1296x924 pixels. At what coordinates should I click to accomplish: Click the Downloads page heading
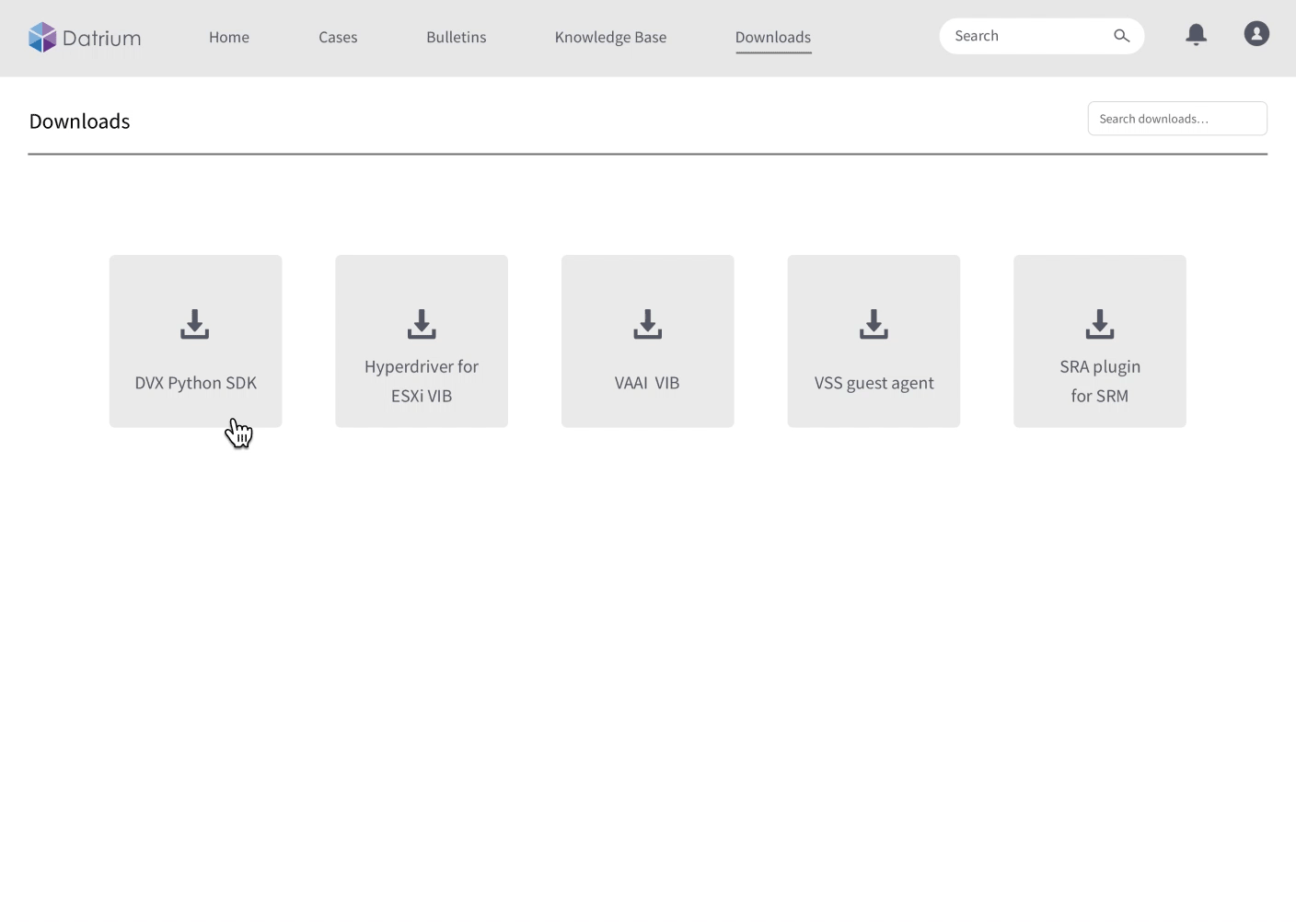pos(80,121)
